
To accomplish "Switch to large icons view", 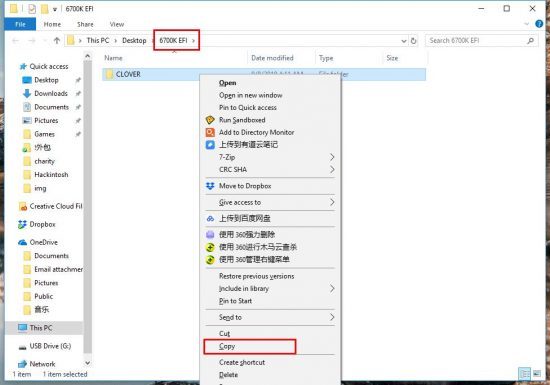I will click(x=537, y=374).
